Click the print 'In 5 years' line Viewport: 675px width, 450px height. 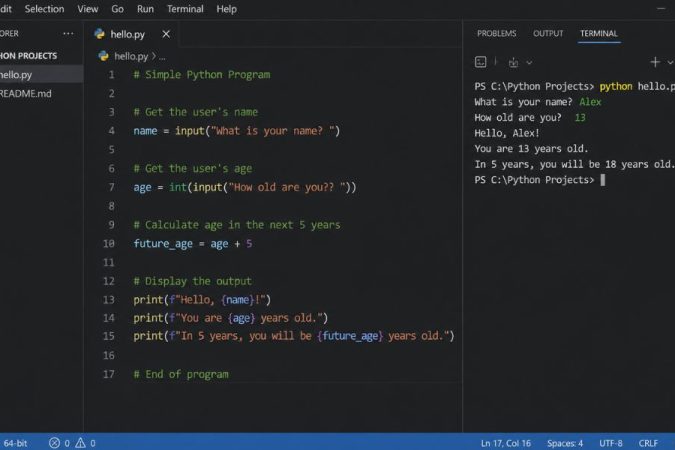point(294,336)
